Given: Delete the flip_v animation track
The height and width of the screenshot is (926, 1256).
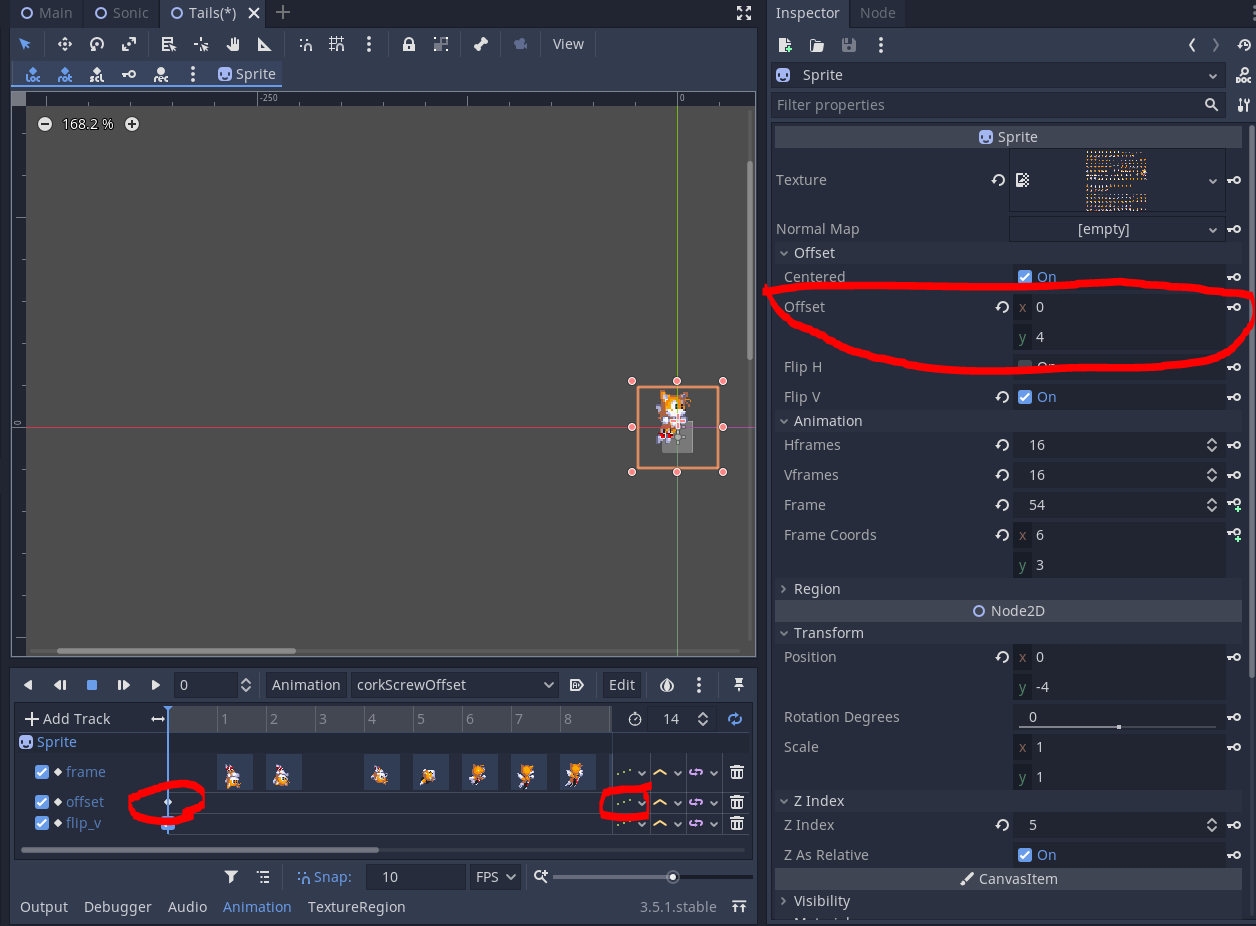Looking at the screenshot, I should coord(737,822).
